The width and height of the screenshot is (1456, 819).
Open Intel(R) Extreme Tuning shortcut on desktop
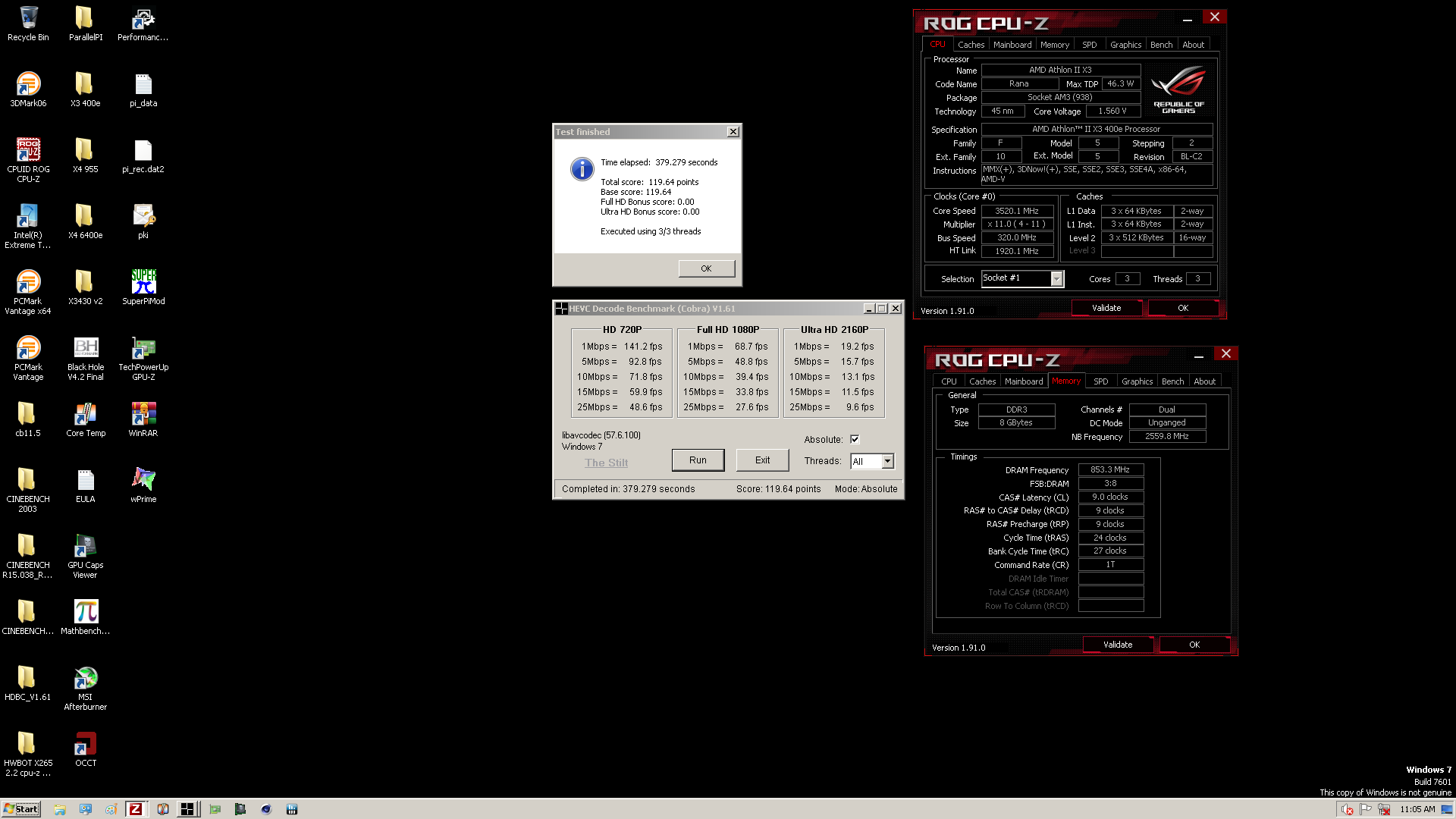tap(28, 226)
